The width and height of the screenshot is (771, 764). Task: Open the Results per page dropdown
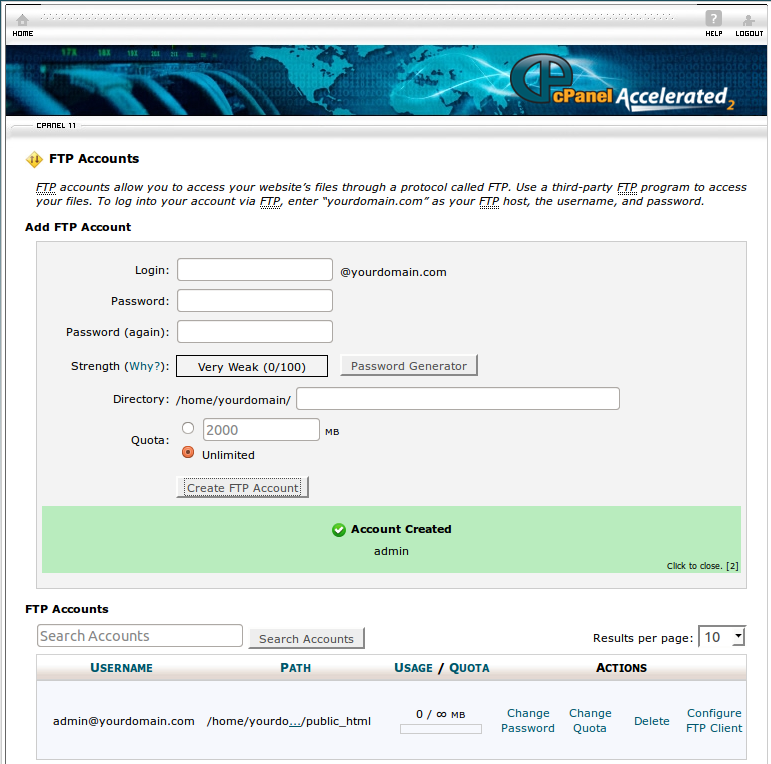(721, 637)
